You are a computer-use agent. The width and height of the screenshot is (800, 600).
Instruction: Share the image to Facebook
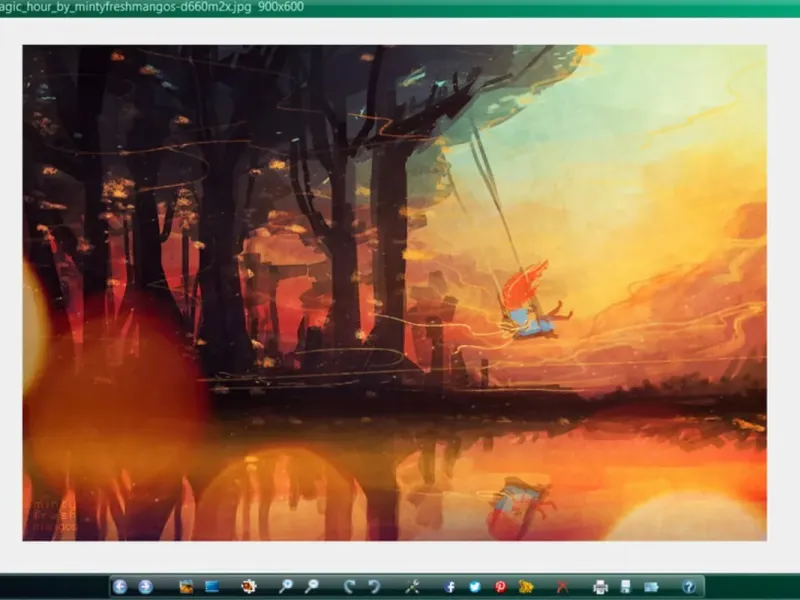tap(449, 587)
